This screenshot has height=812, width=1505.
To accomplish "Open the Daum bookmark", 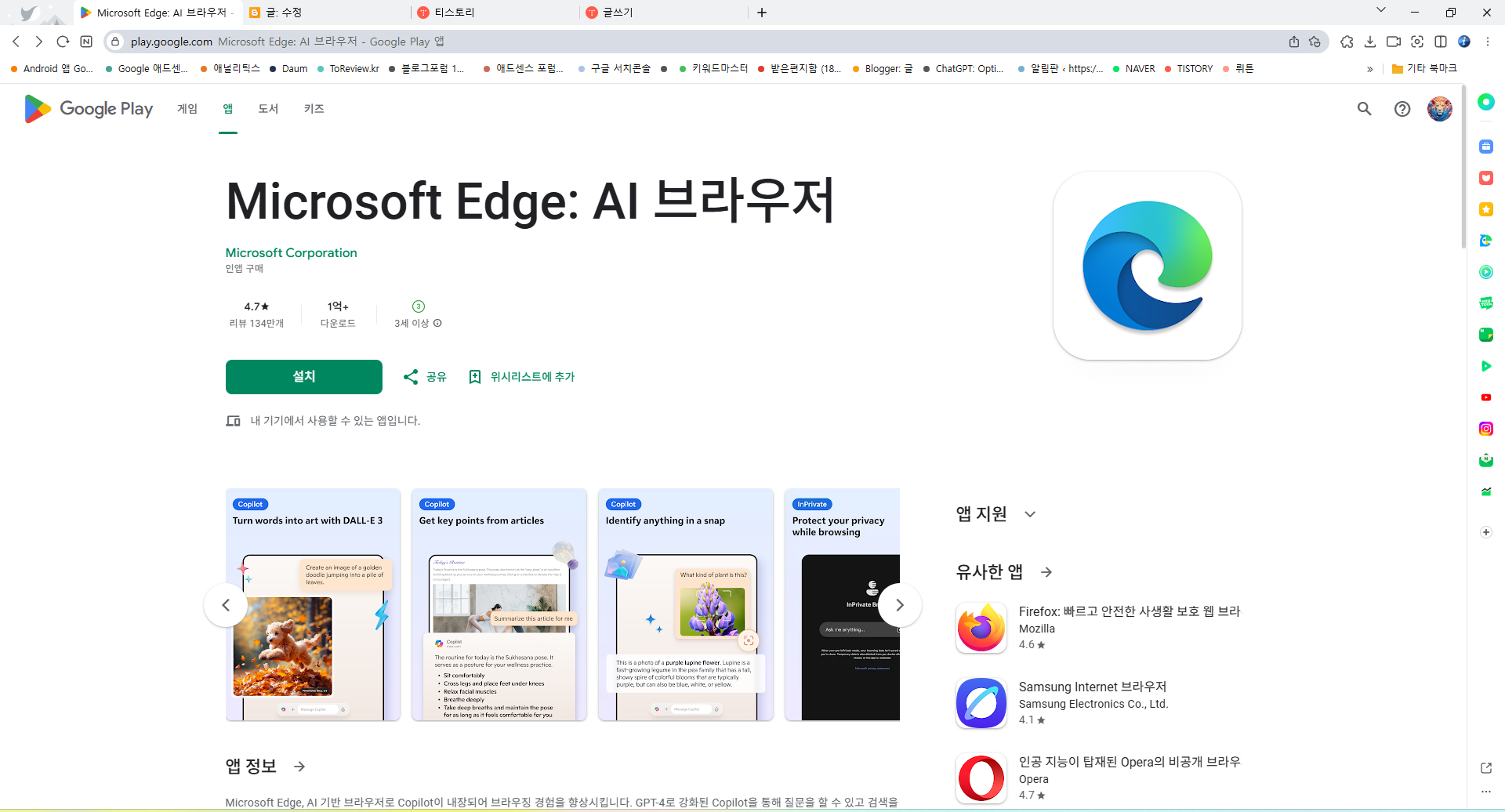I will 288,69.
